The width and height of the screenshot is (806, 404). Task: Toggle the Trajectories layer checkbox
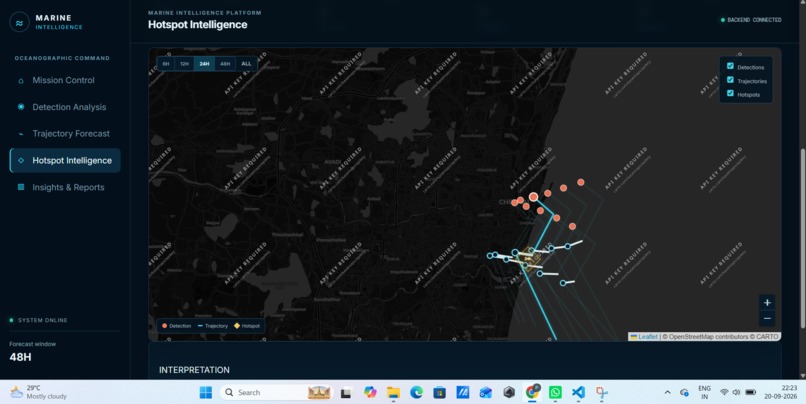click(730, 80)
